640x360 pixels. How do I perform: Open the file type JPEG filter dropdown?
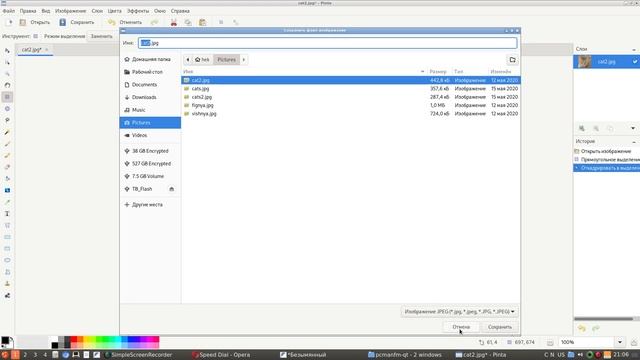(460, 312)
